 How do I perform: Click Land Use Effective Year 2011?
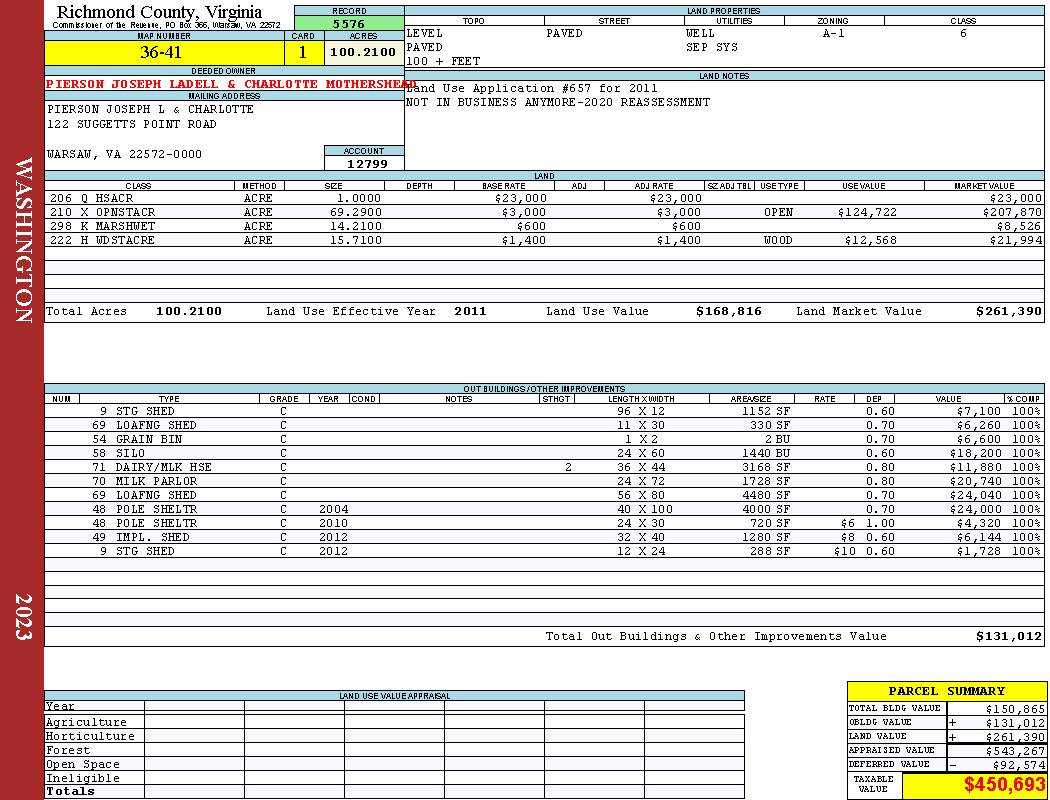tap(470, 311)
